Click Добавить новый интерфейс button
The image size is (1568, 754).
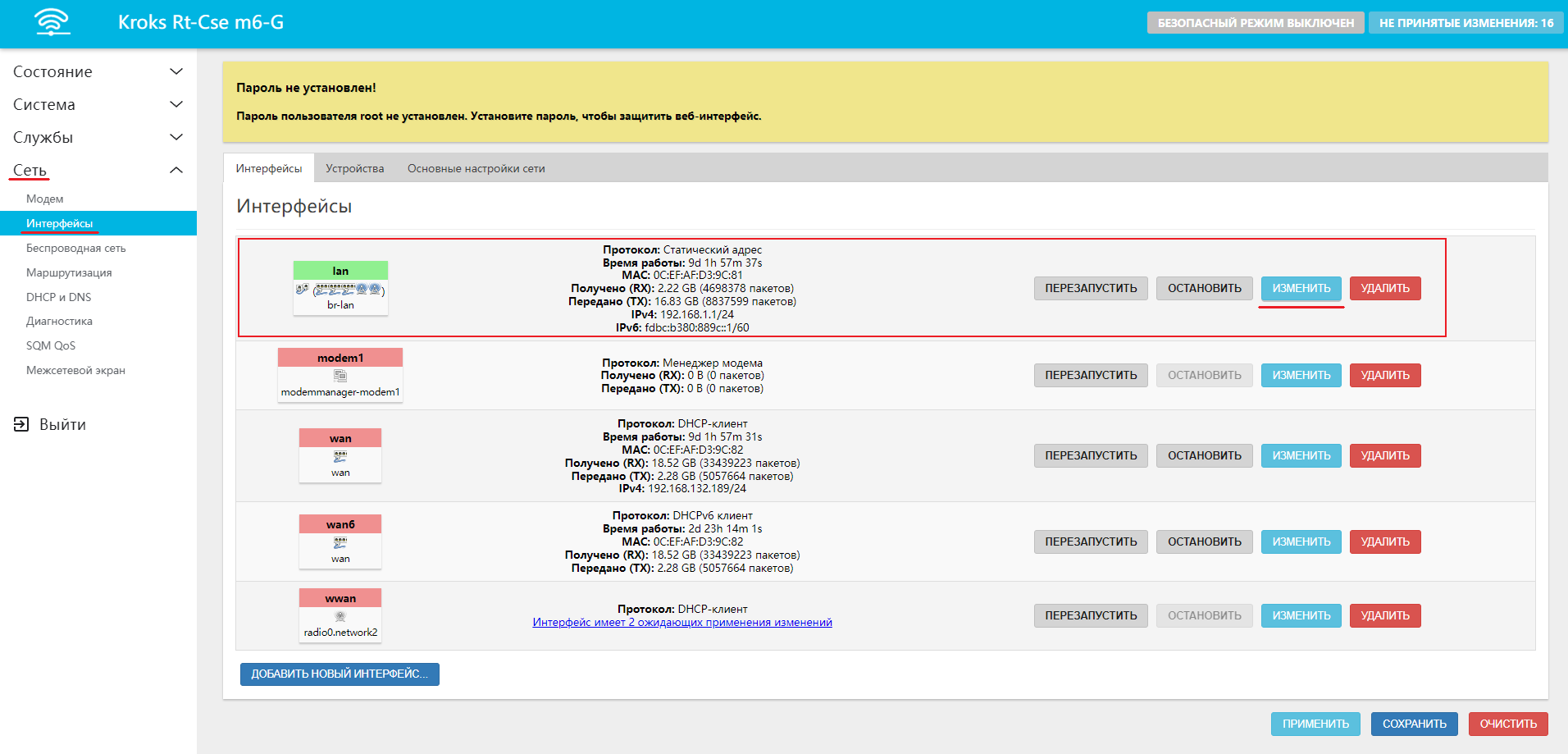coord(340,674)
